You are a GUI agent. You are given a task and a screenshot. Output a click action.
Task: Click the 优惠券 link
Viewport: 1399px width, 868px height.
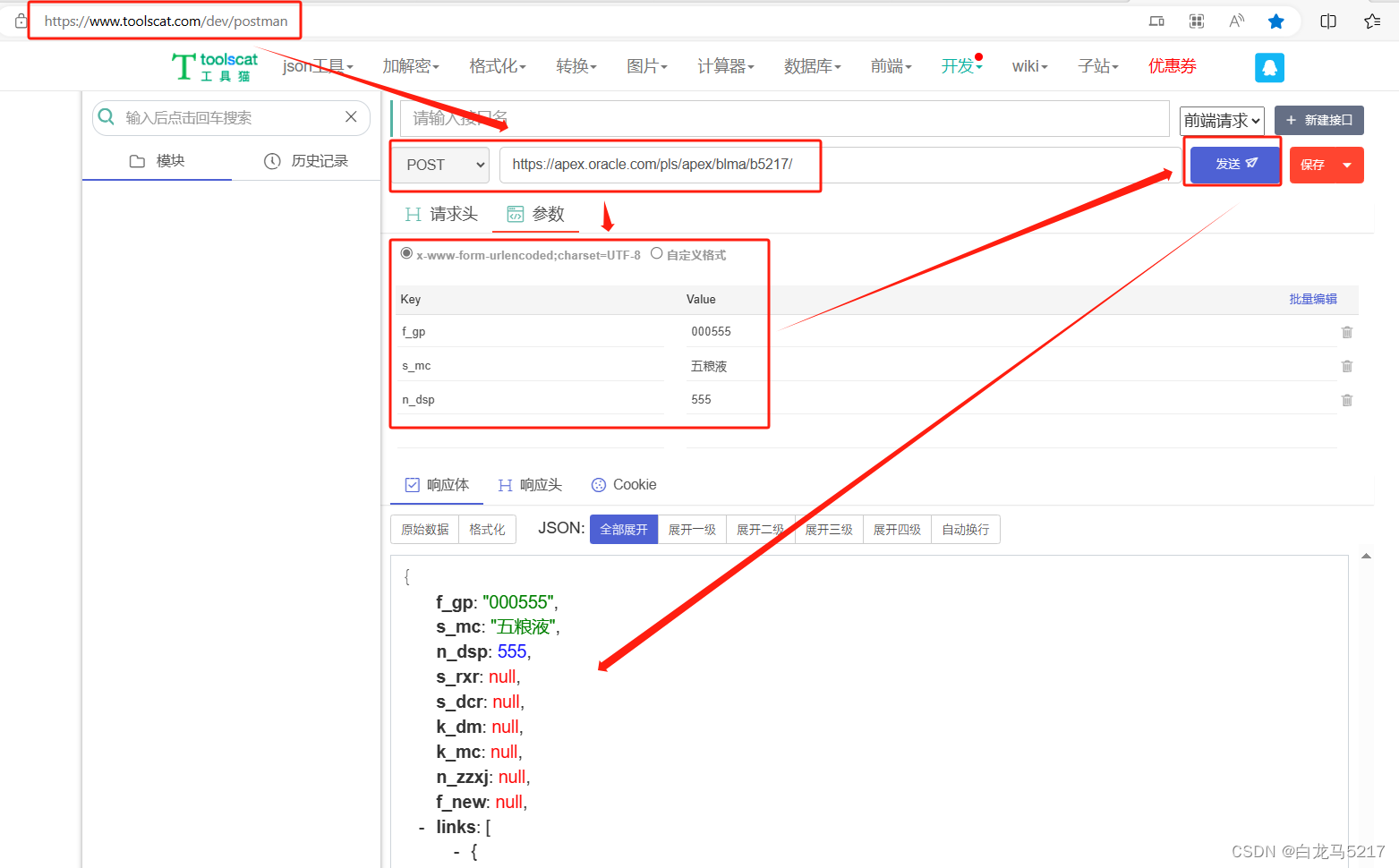coord(1173,66)
